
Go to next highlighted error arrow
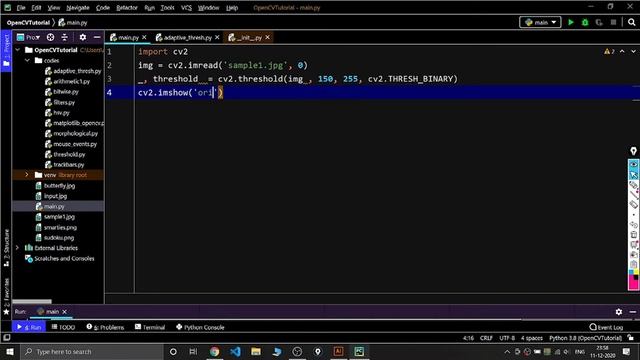(x=633, y=51)
